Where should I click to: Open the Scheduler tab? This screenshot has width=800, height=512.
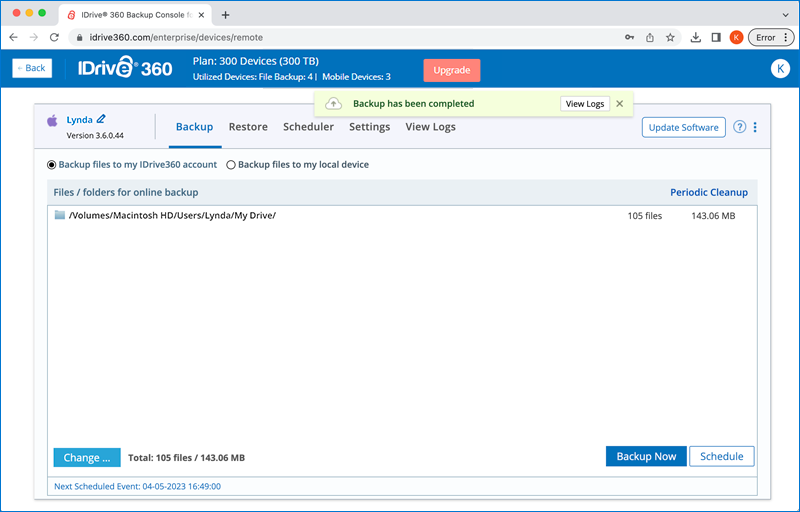(x=308, y=127)
